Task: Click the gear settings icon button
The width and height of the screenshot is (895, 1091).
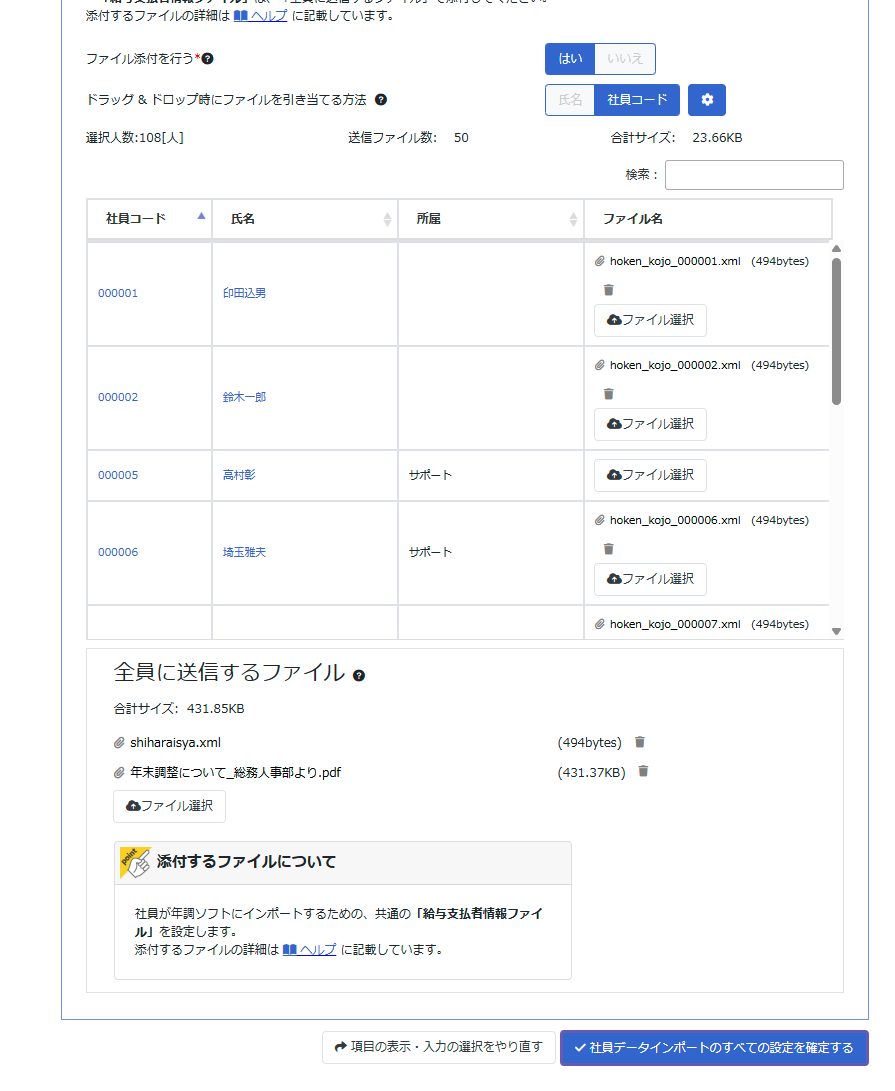Action: pyautogui.click(x=707, y=100)
